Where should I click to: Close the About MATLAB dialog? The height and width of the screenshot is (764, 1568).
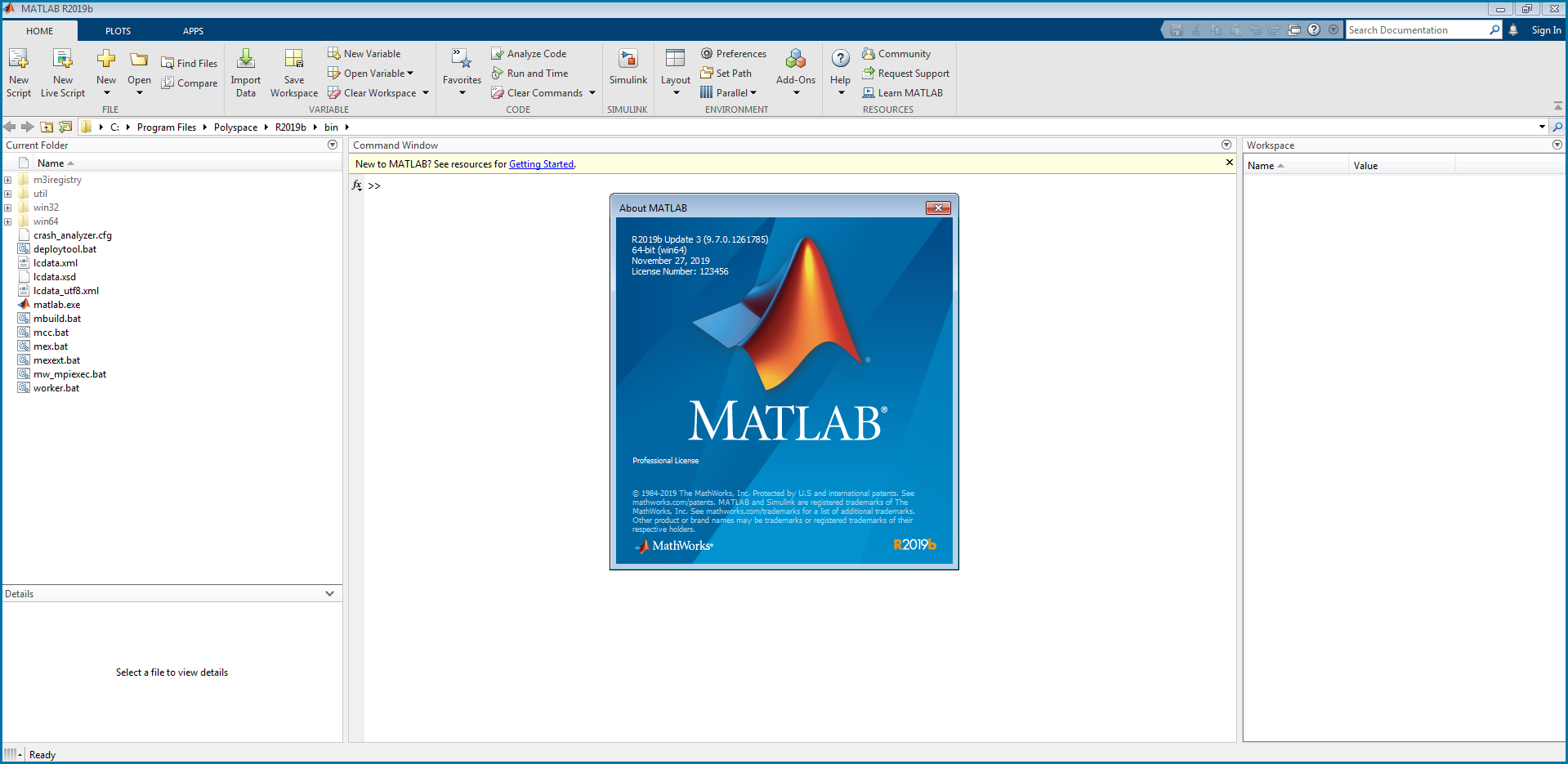(x=938, y=208)
